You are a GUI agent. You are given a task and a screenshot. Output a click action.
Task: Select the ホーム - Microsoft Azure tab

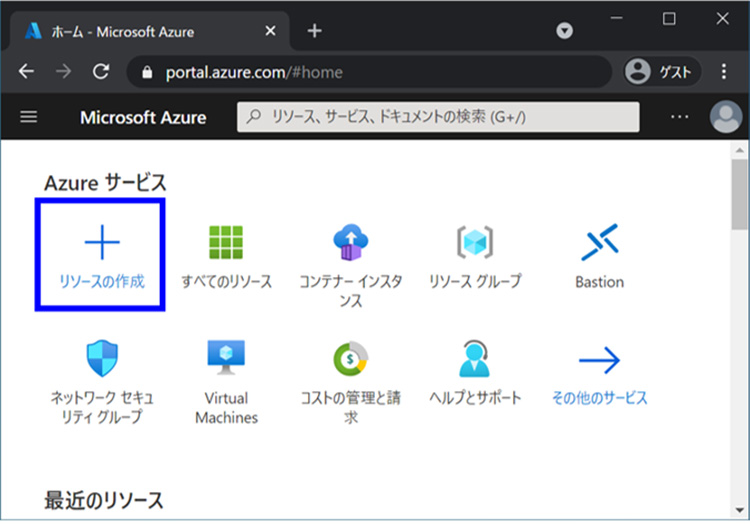[x=149, y=32]
